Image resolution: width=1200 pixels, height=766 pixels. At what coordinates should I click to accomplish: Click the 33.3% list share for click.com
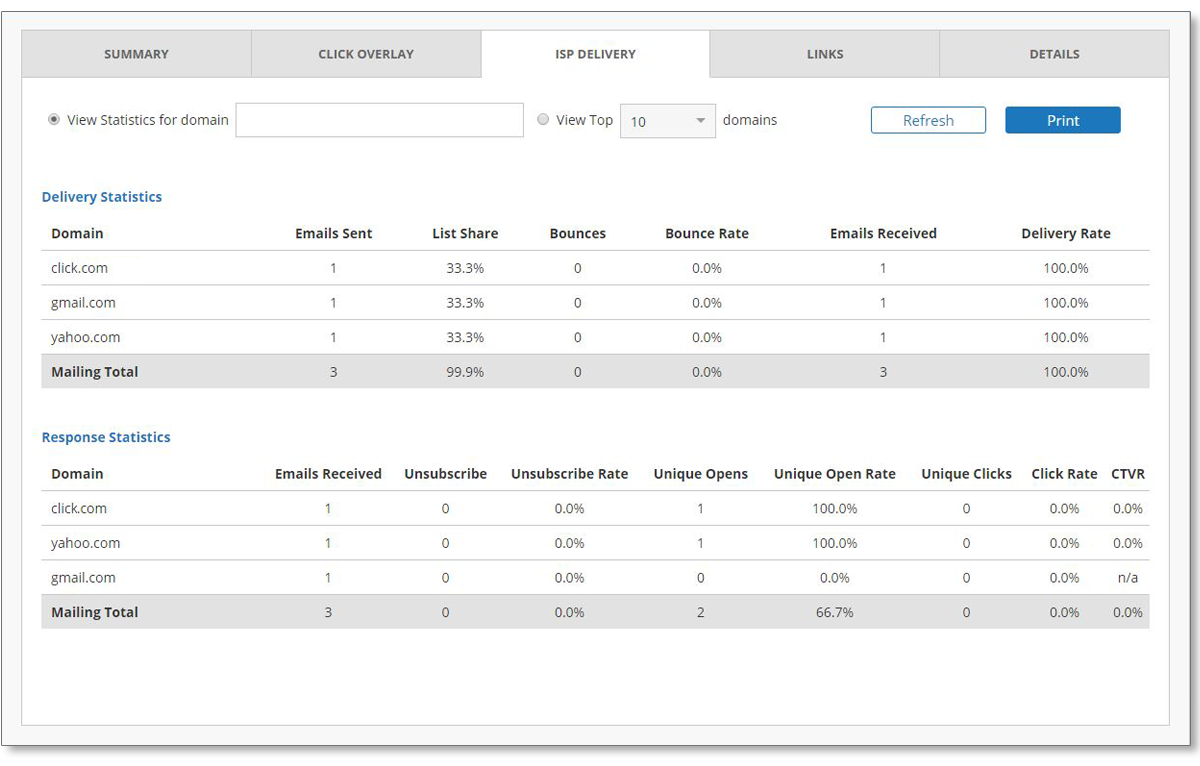tap(465, 268)
